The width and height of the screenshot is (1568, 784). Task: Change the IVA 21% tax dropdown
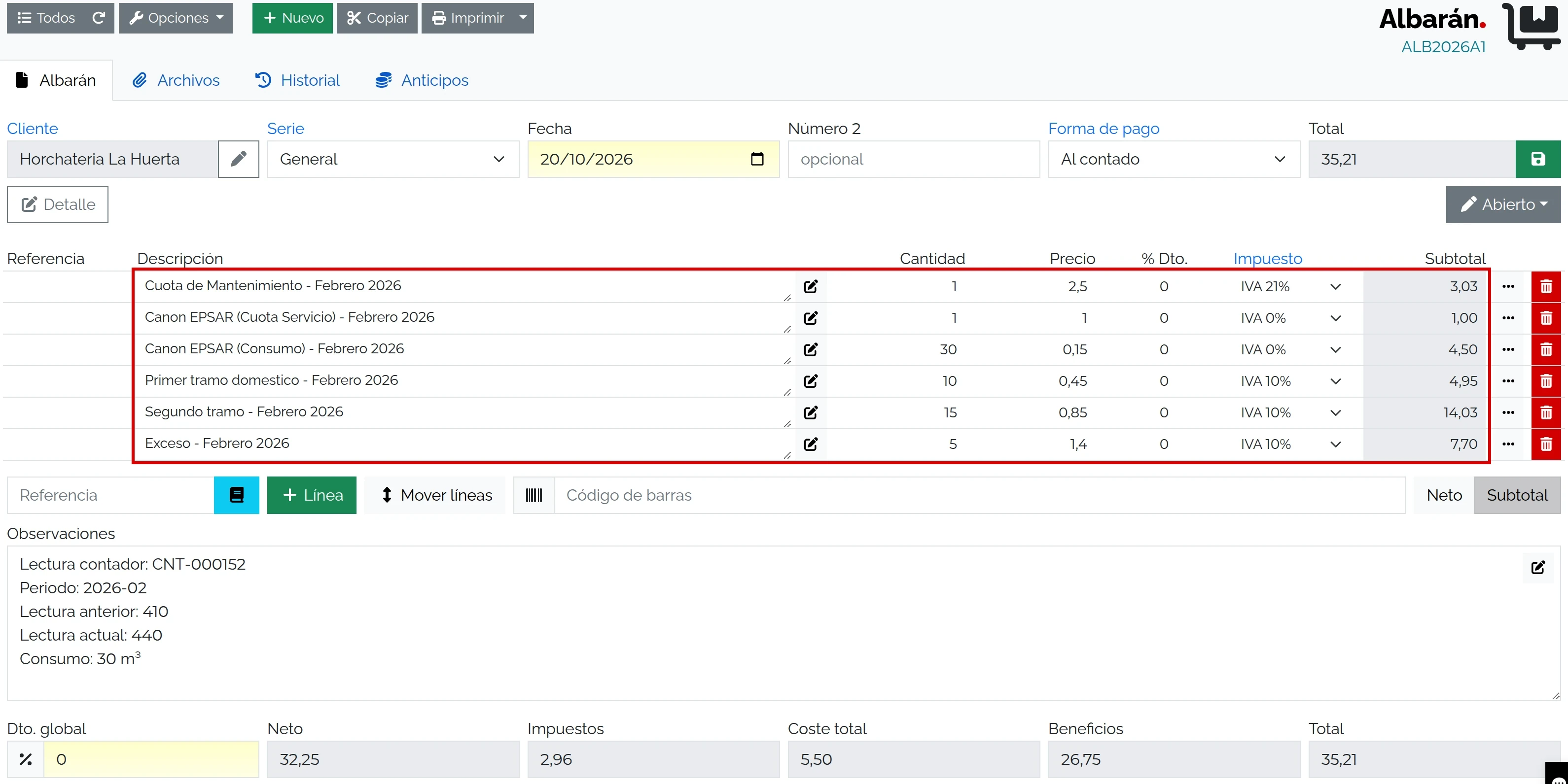click(x=1290, y=286)
